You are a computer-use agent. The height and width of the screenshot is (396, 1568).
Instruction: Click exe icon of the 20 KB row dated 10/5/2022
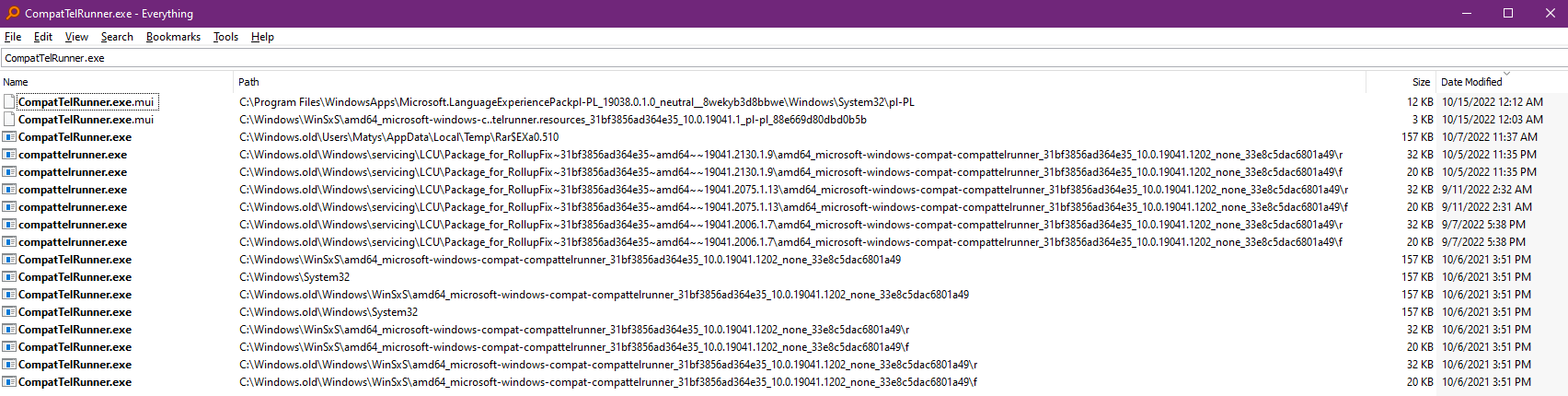[9, 172]
